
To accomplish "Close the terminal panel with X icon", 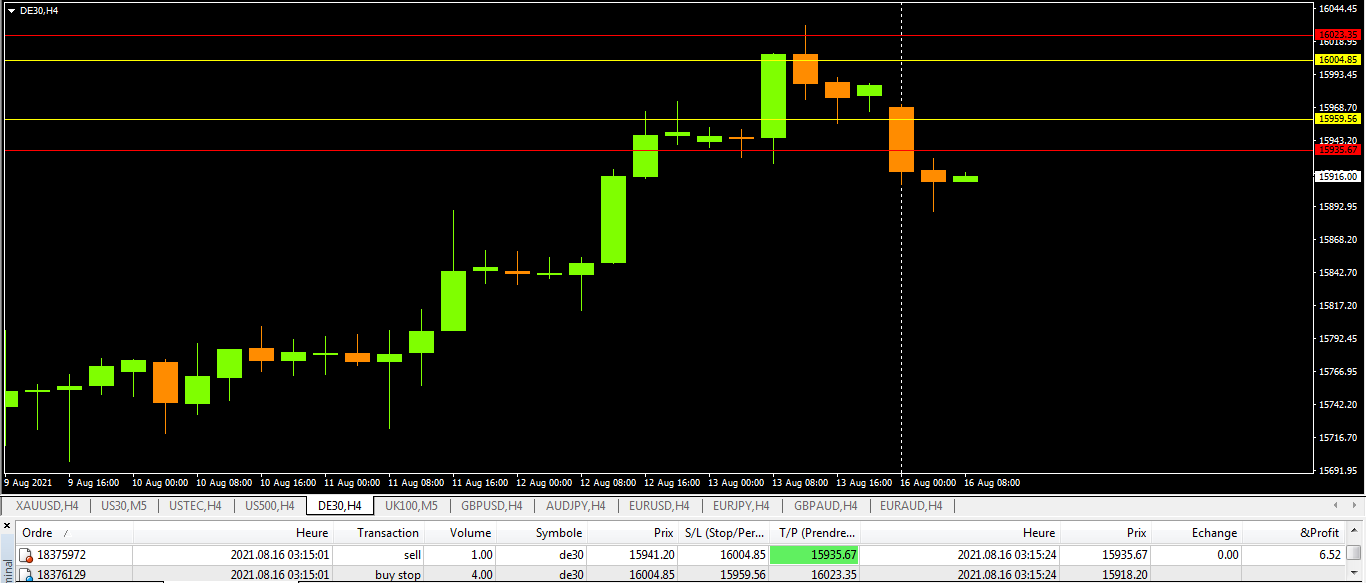I will coord(7,525).
